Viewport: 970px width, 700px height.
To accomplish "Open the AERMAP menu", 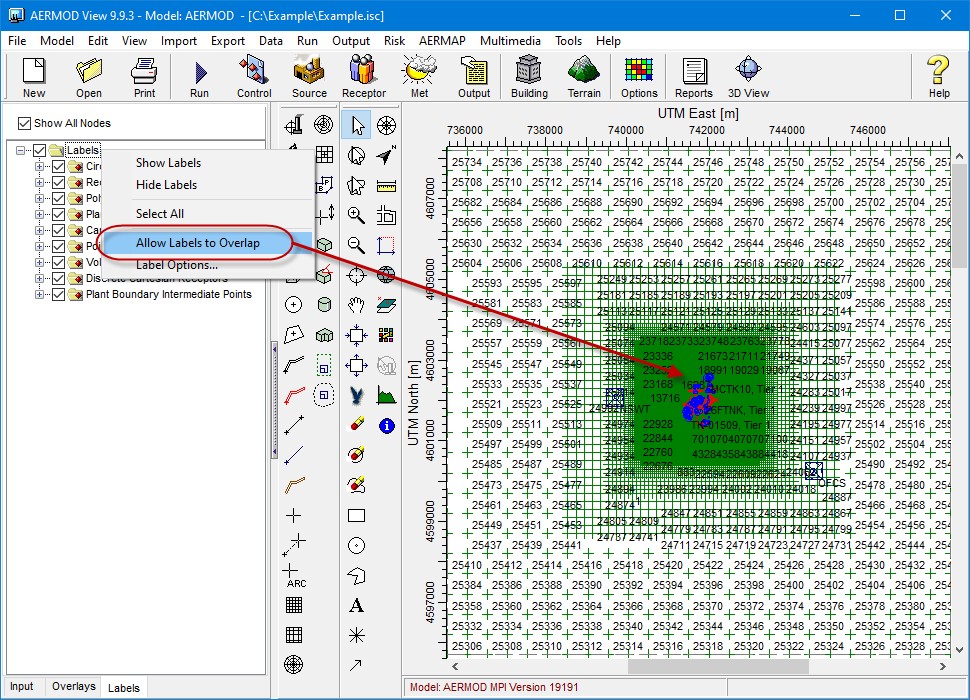I will pyautogui.click(x=442, y=41).
